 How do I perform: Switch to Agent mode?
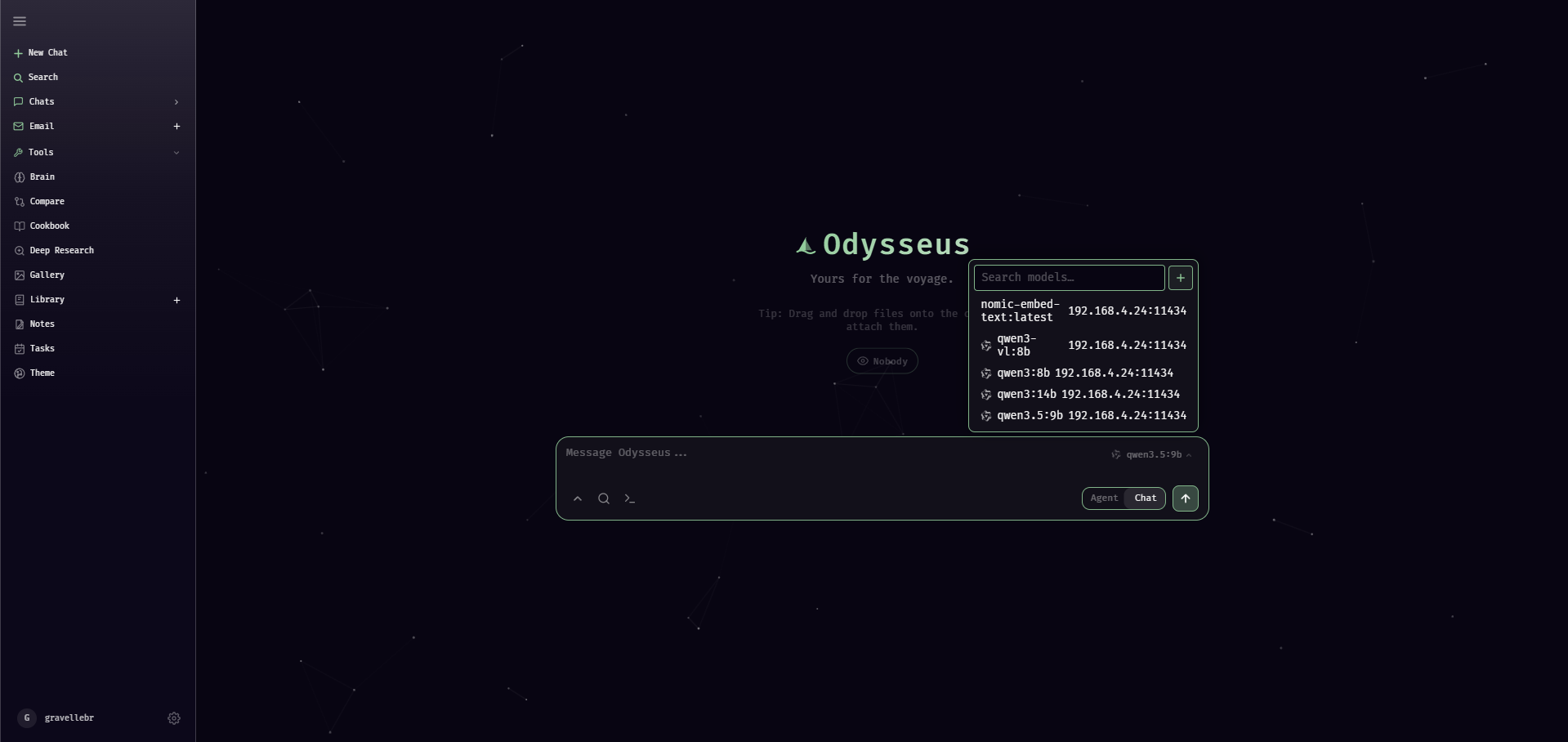(x=1104, y=498)
